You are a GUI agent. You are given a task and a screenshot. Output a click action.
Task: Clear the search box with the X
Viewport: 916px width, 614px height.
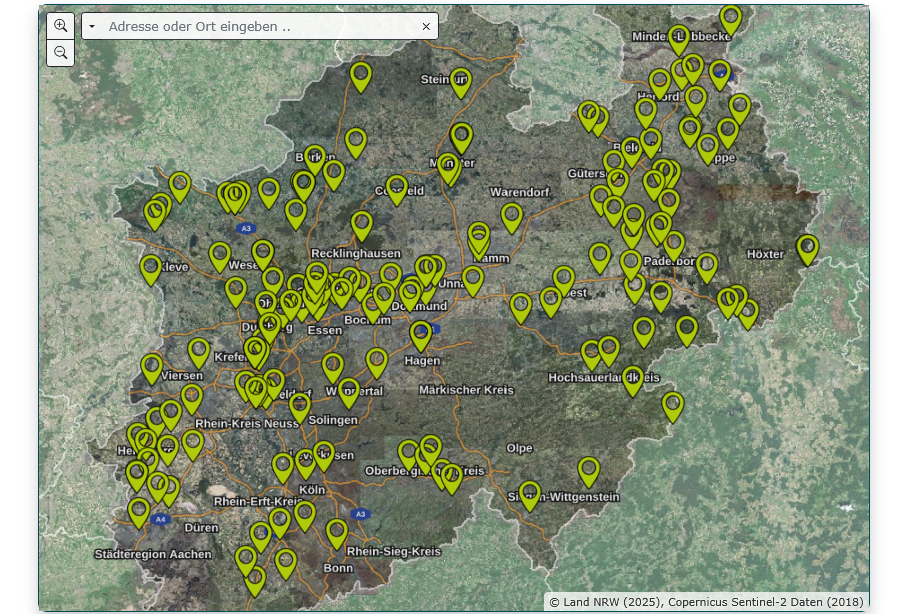coord(426,27)
